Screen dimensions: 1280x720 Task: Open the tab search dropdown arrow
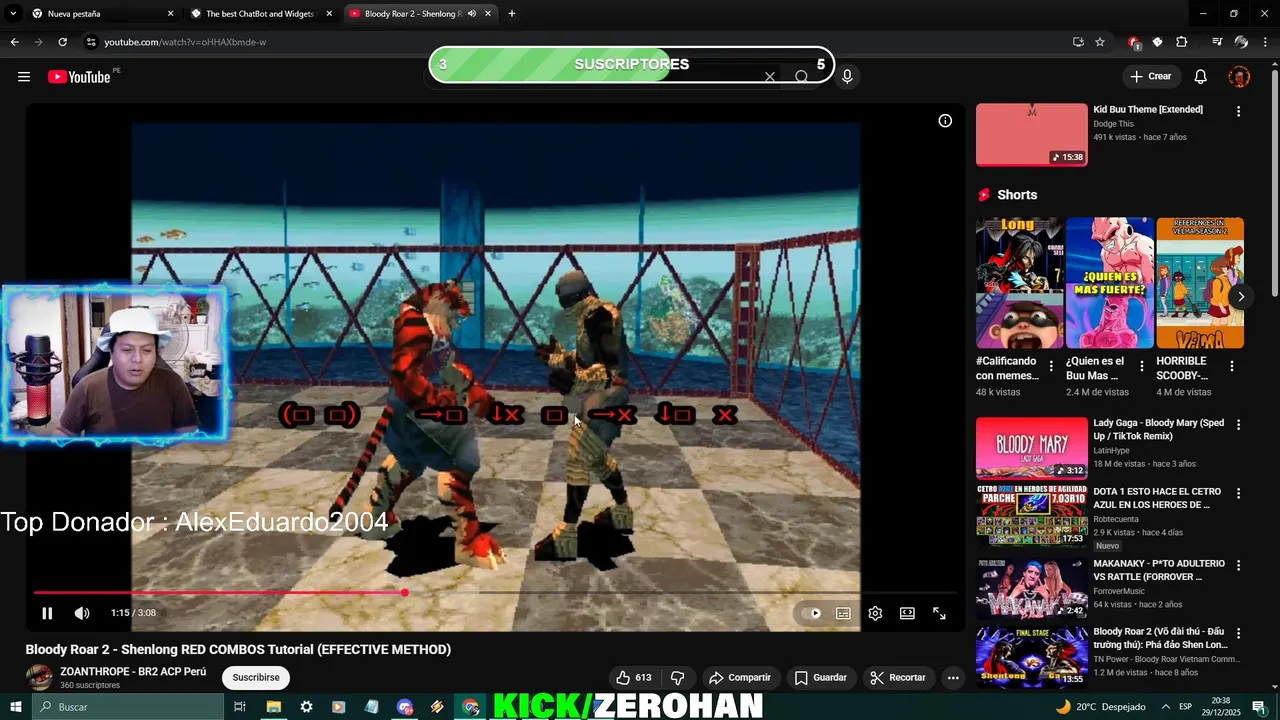click(x=13, y=14)
